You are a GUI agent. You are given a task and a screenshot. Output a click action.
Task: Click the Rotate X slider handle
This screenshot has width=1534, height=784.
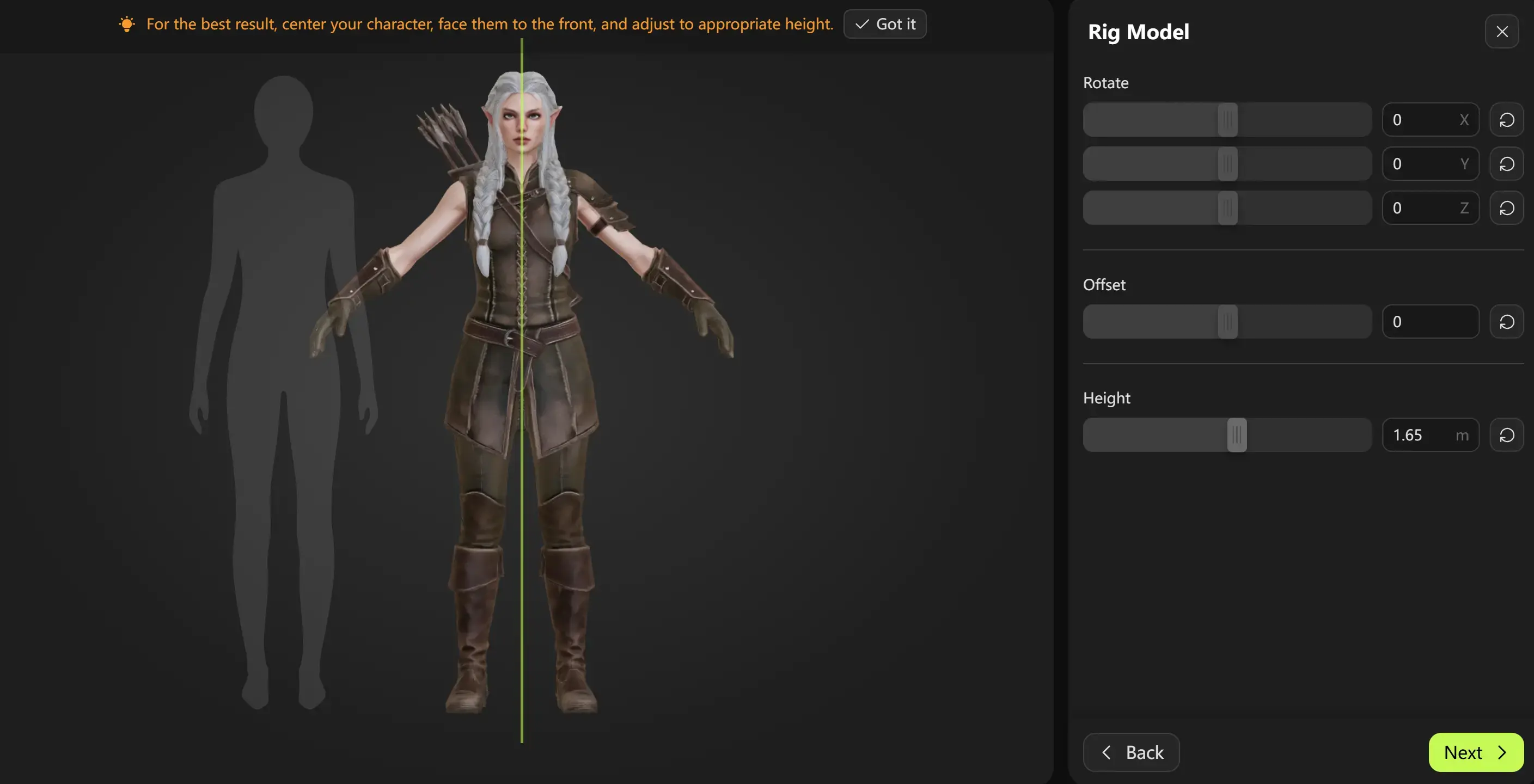point(1227,120)
